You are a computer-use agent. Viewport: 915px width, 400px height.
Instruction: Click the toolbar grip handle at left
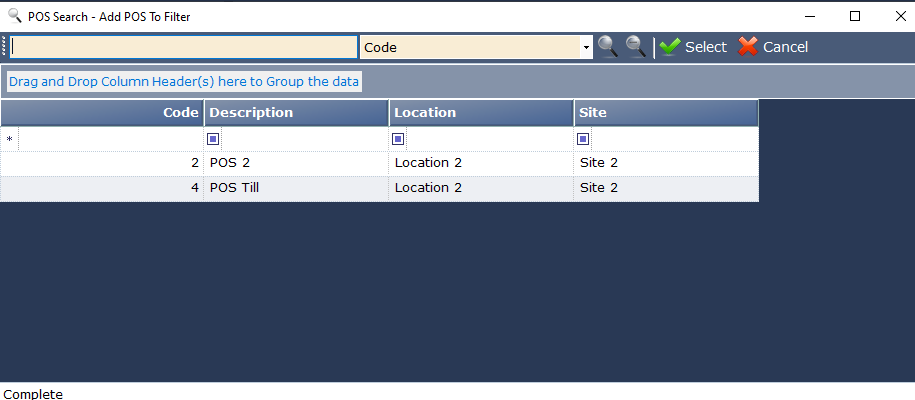click(4, 47)
